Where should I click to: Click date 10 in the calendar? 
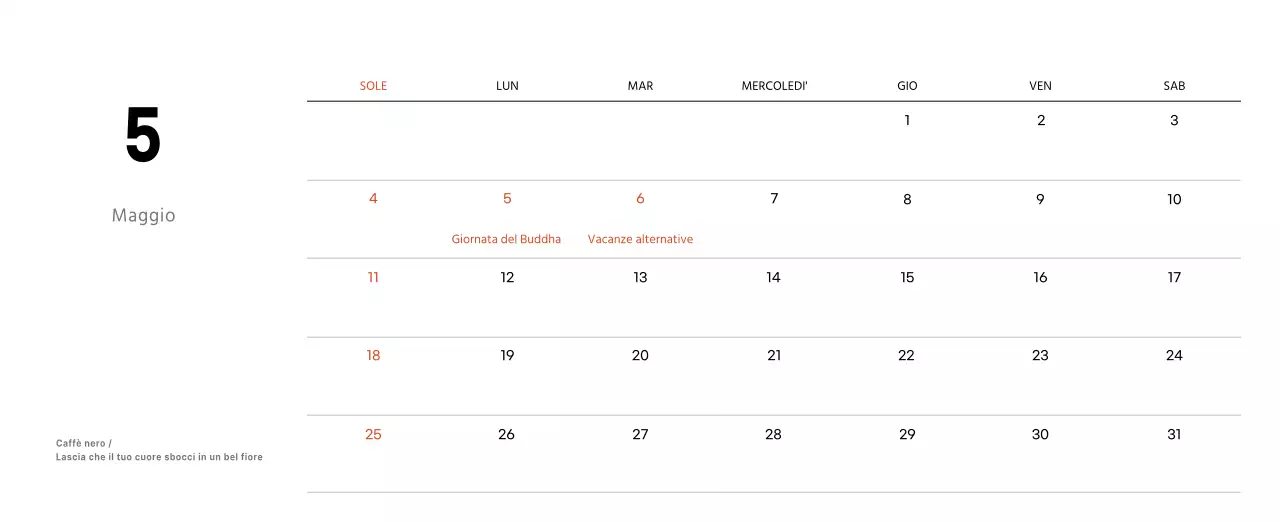(1174, 200)
